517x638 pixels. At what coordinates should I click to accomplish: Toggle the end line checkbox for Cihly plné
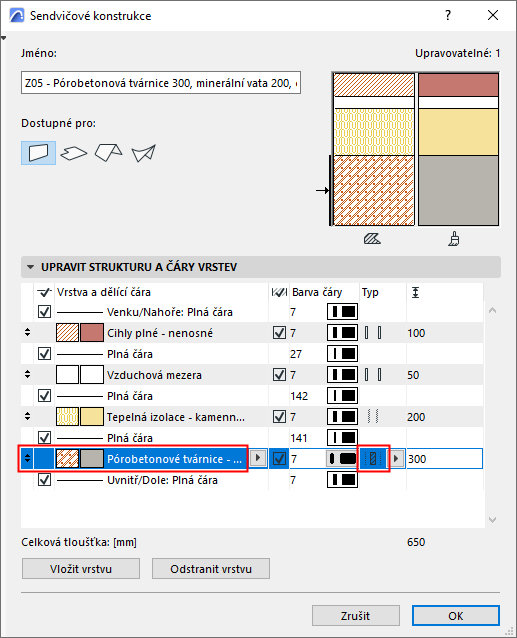pos(279,333)
